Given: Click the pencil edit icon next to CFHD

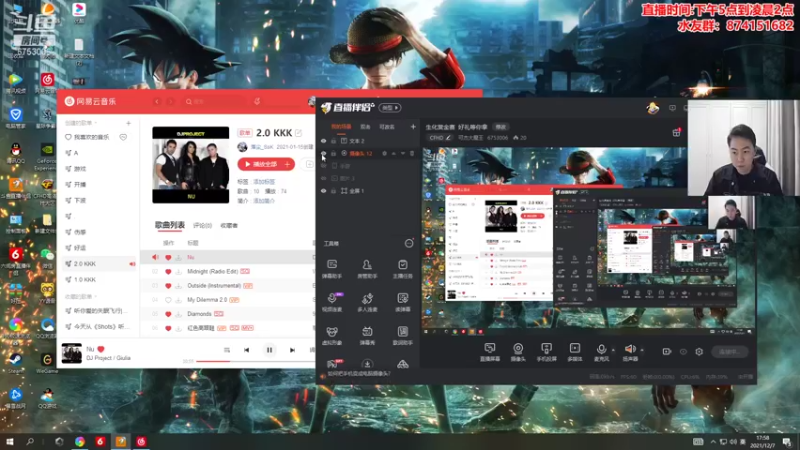Looking at the screenshot, I should pos(448,138).
